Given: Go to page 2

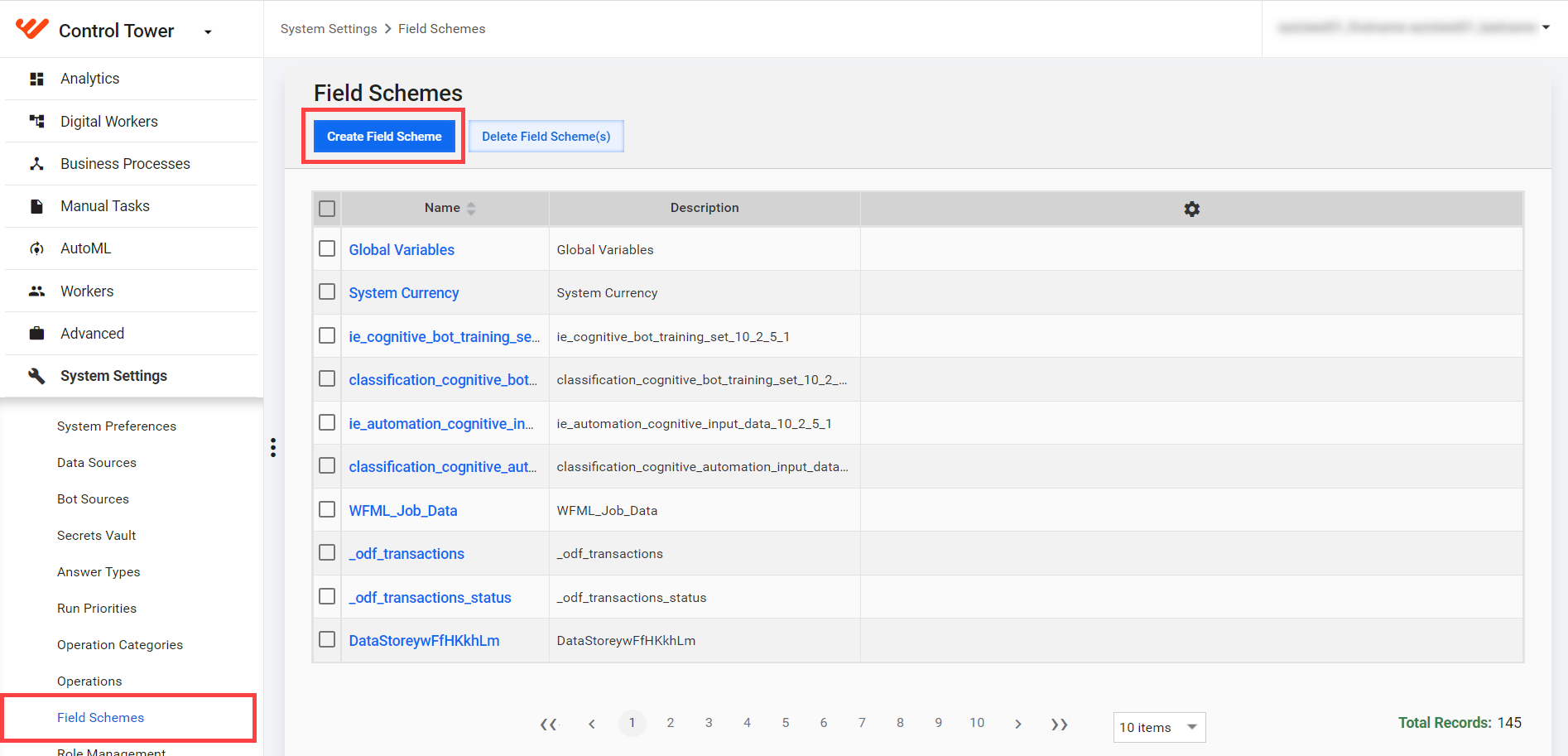Looking at the screenshot, I should point(671,723).
